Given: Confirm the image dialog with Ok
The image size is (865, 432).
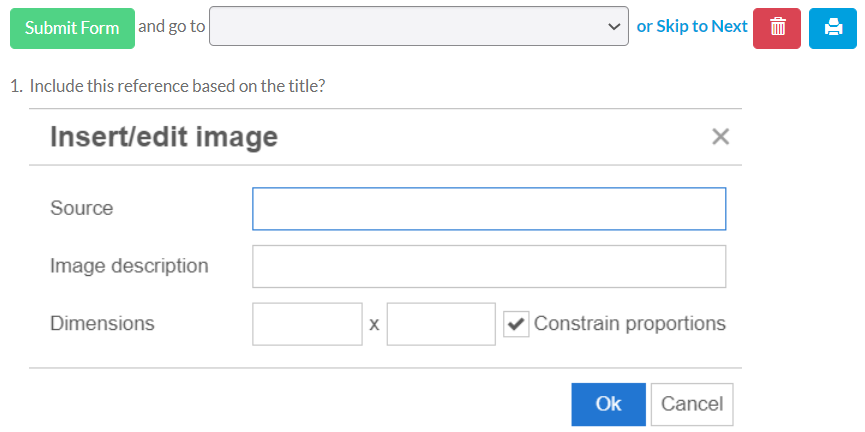Looking at the screenshot, I should tap(608, 404).
